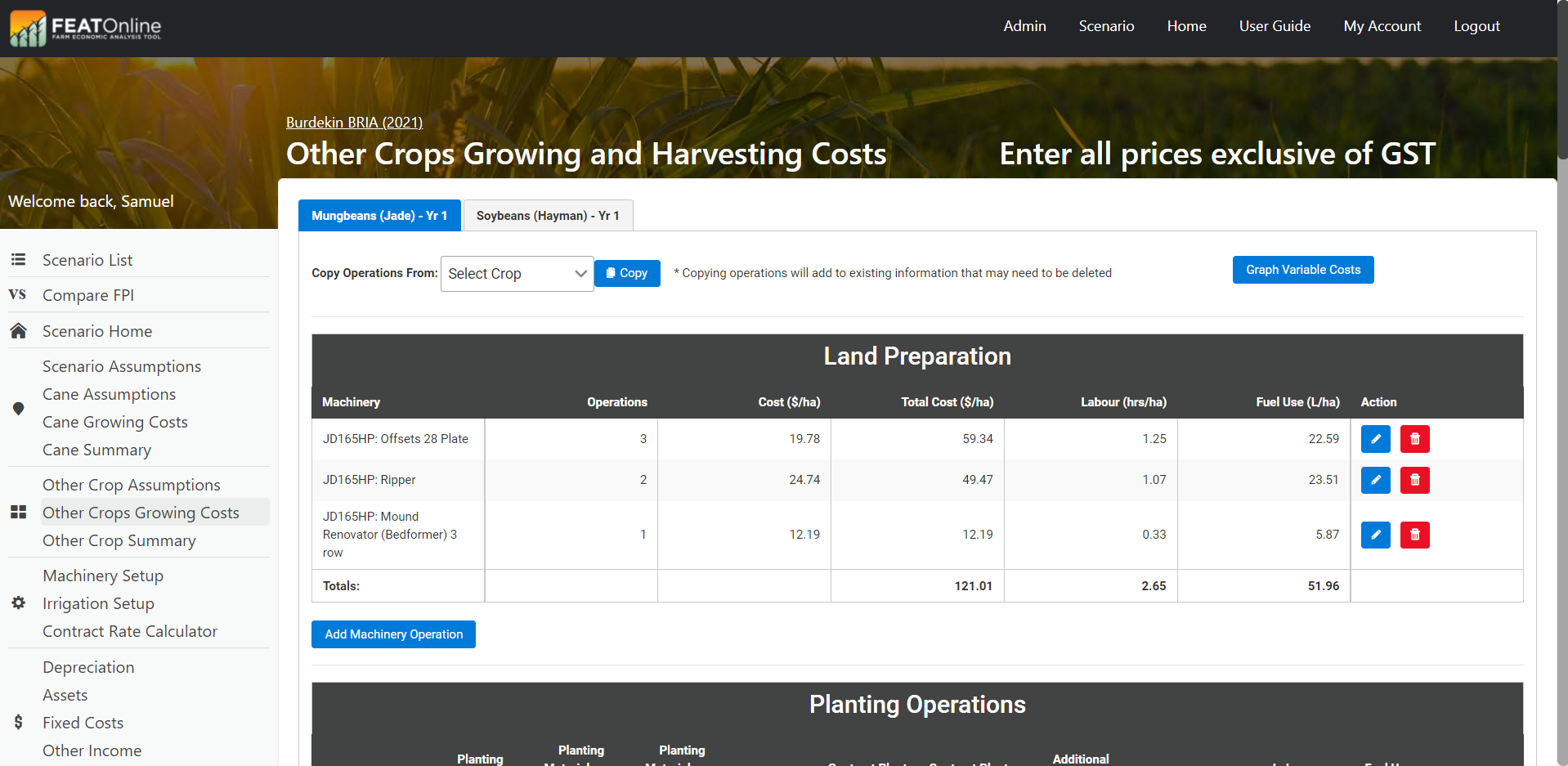The height and width of the screenshot is (766, 1568).
Task: Remove the Mound Renovator Bedformer row
Action: click(1414, 535)
